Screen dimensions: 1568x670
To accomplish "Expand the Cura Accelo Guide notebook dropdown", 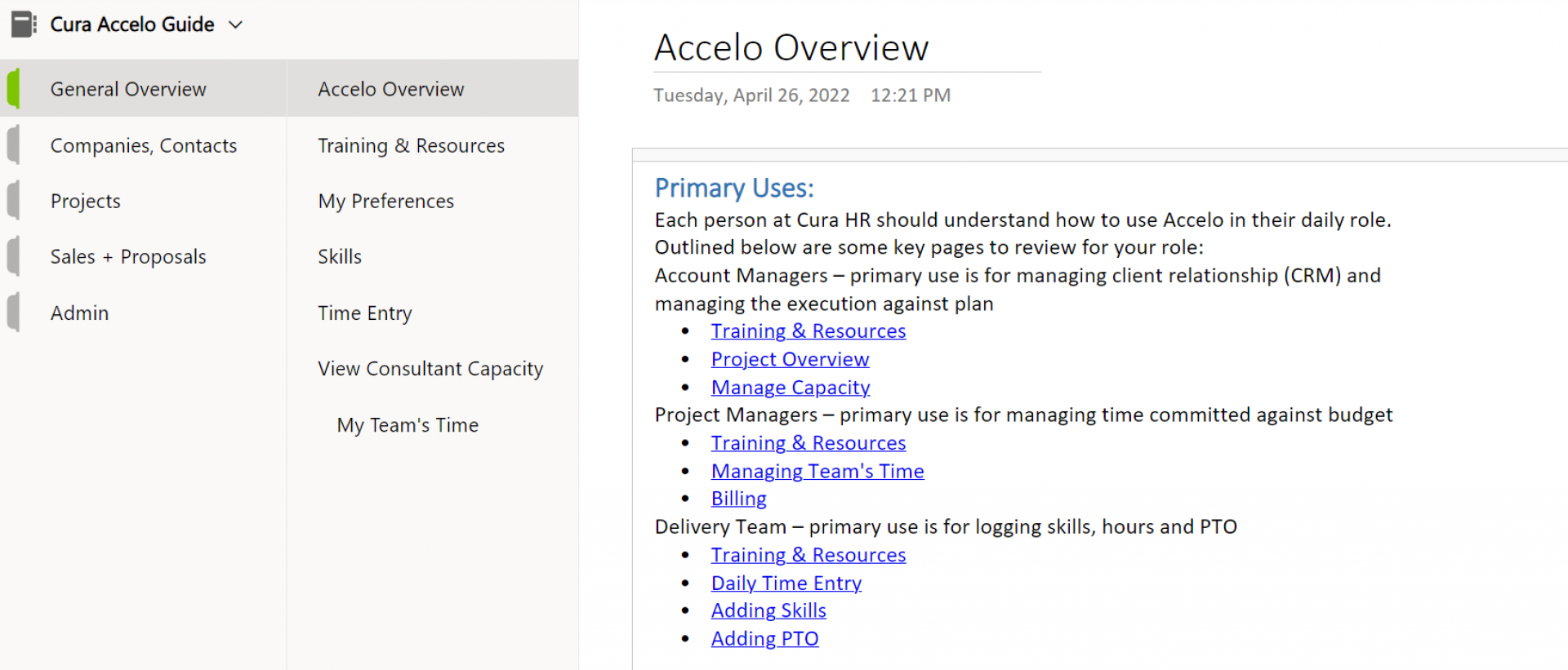I will [x=235, y=24].
